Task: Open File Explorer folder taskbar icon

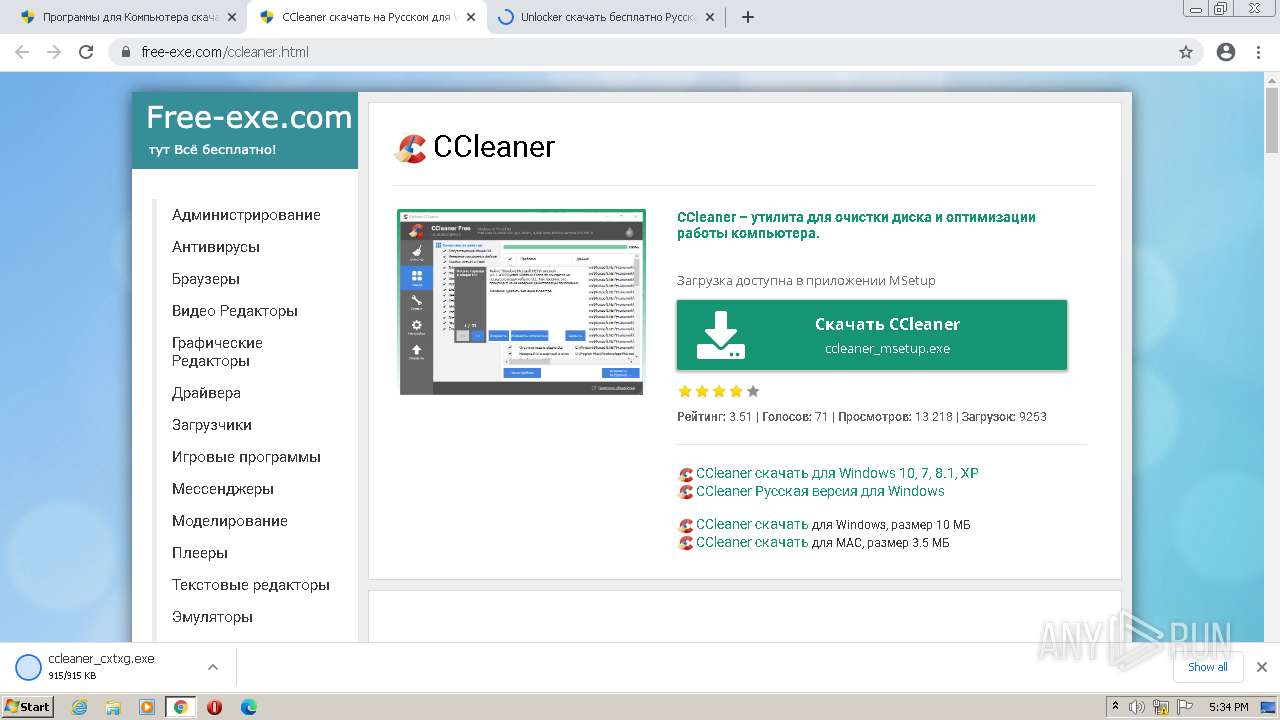Action: 113,707
